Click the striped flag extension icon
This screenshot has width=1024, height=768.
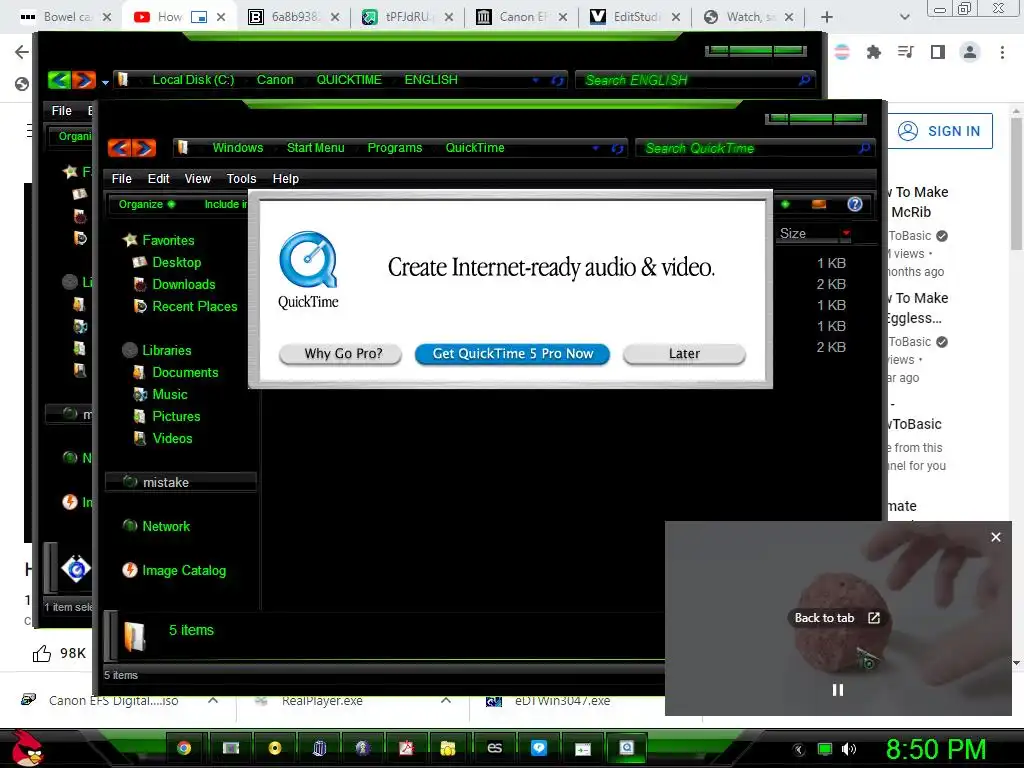pos(842,52)
